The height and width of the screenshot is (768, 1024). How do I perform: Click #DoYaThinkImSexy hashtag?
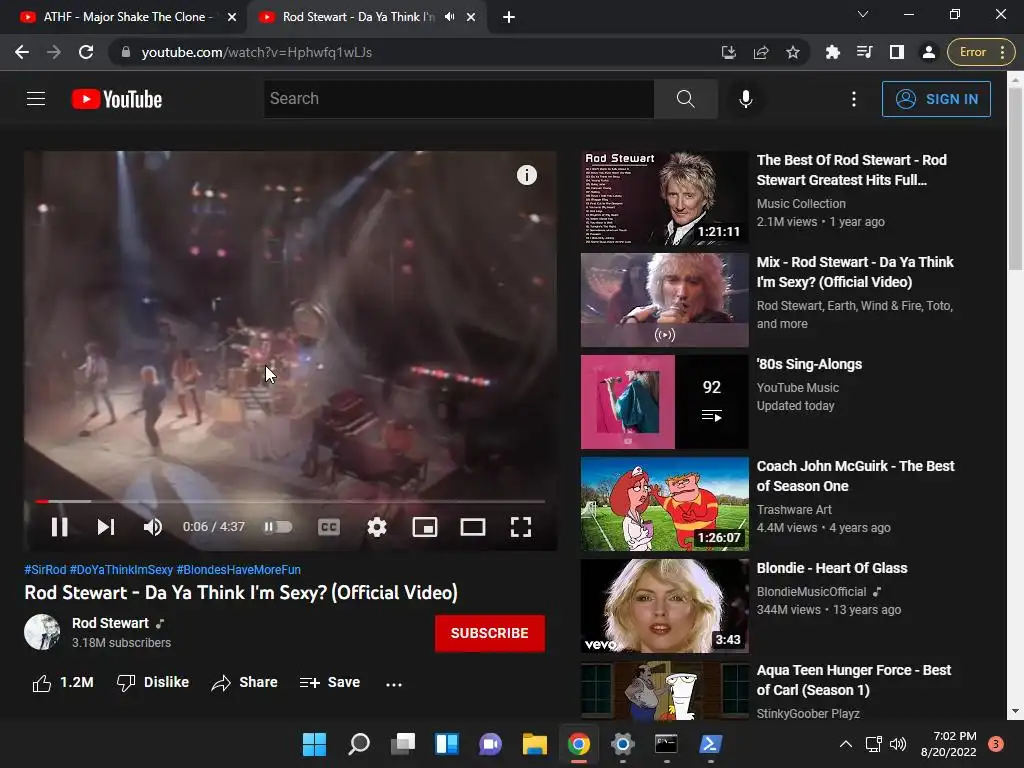[121, 569]
